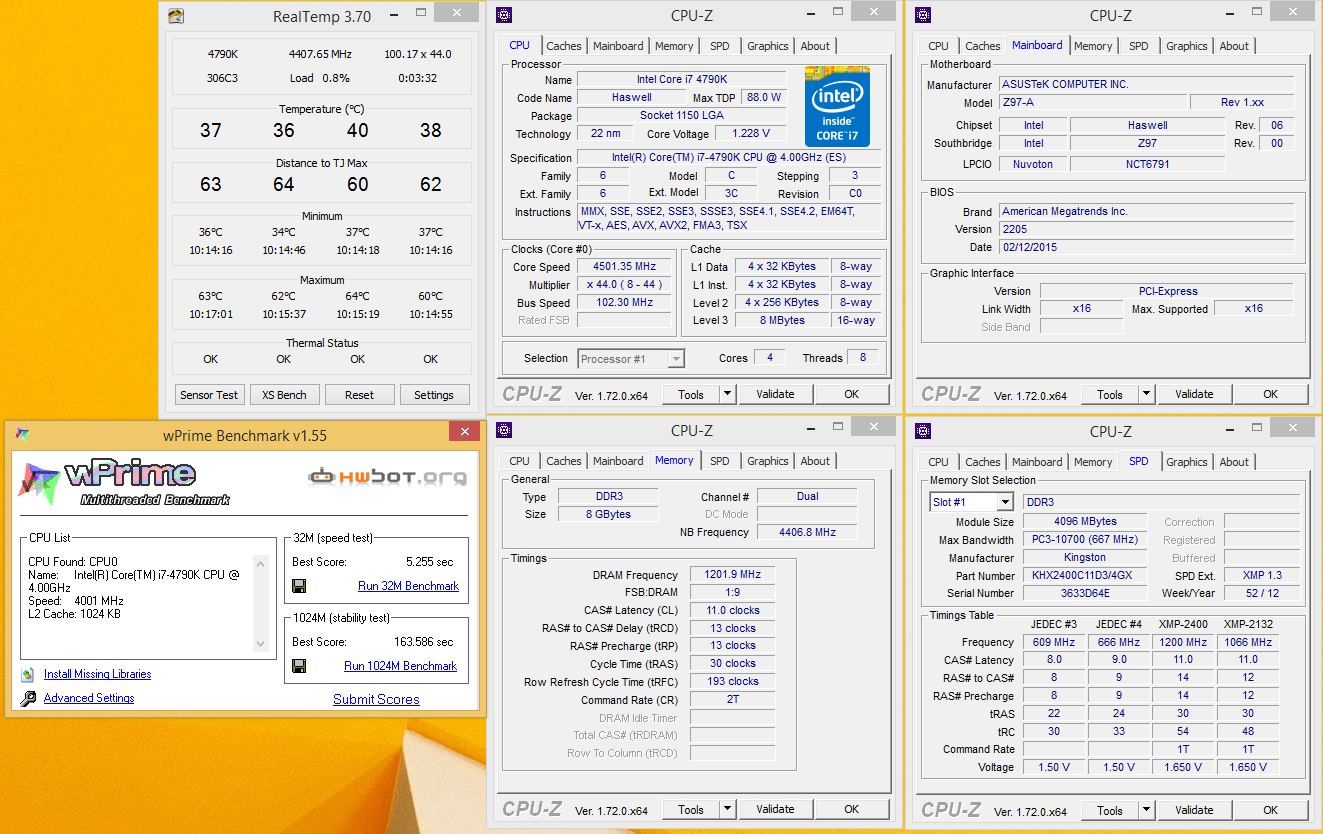
Task: Click the HWBOT.org logo in wPrime
Action: 387,477
